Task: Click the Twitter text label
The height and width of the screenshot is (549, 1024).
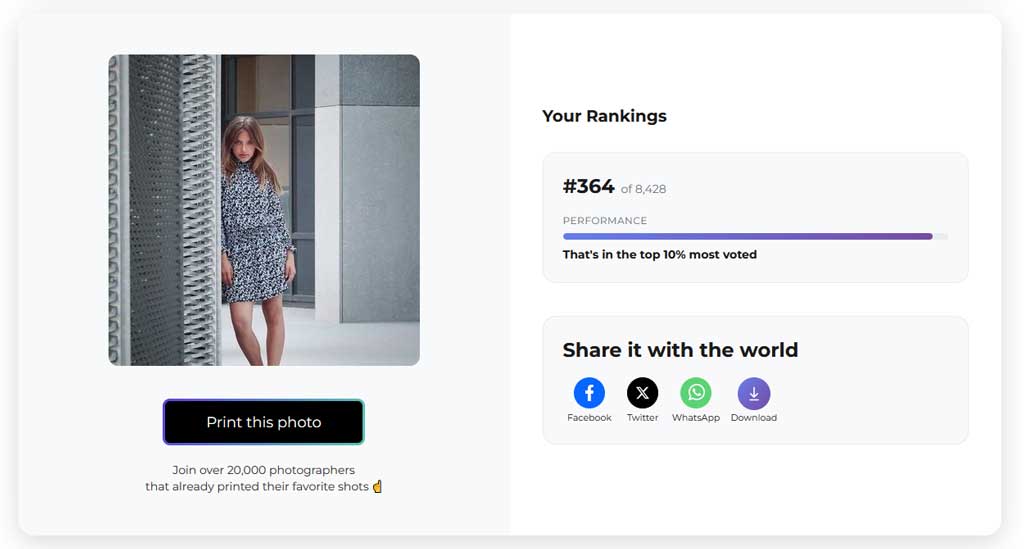Action: coord(643,418)
